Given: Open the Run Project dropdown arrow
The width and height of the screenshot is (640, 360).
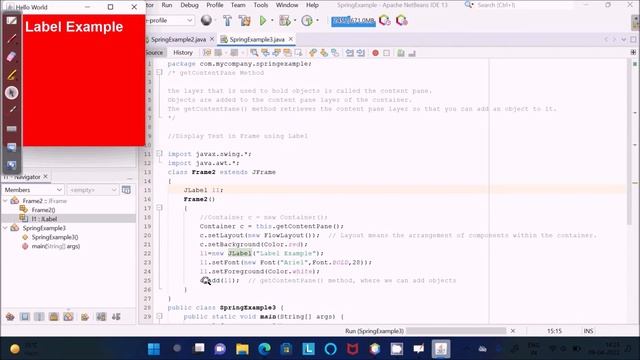Looking at the screenshot, I should pyautogui.click(x=272, y=20).
